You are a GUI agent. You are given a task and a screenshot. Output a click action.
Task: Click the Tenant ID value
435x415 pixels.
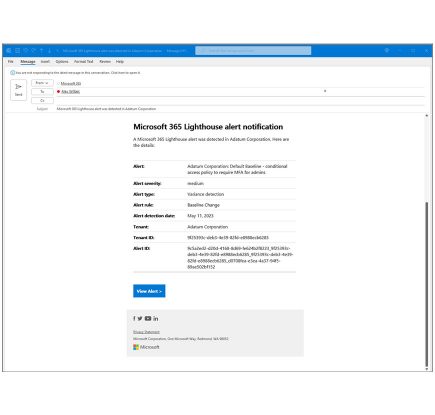coord(228,238)
